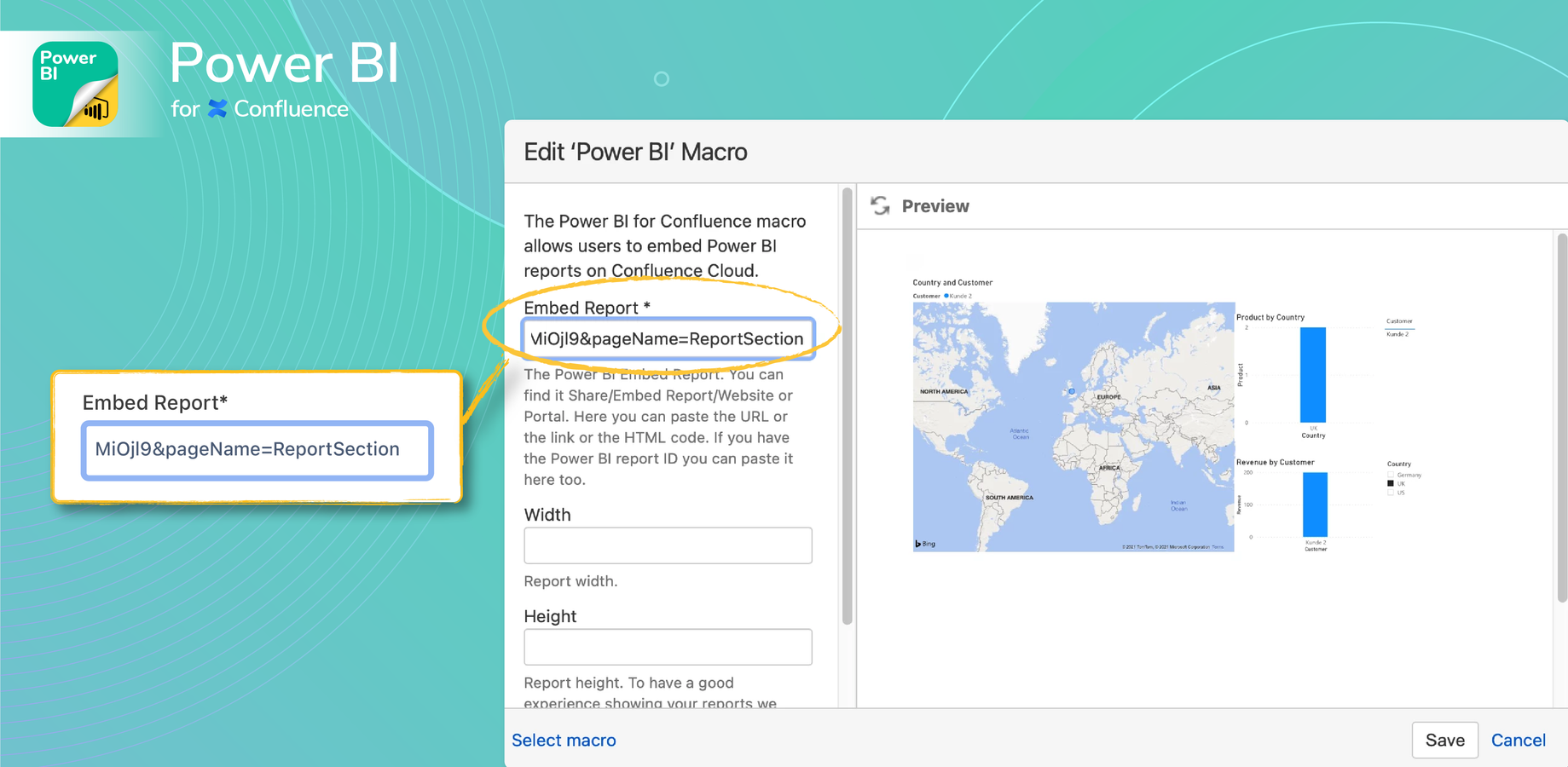Click the world map visual in preview

(1073, 427)
